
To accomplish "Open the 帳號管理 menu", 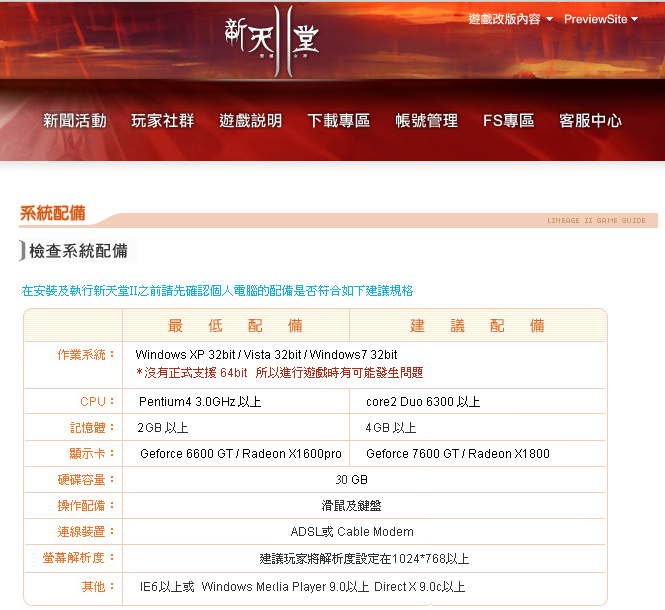I will [427, 121].
